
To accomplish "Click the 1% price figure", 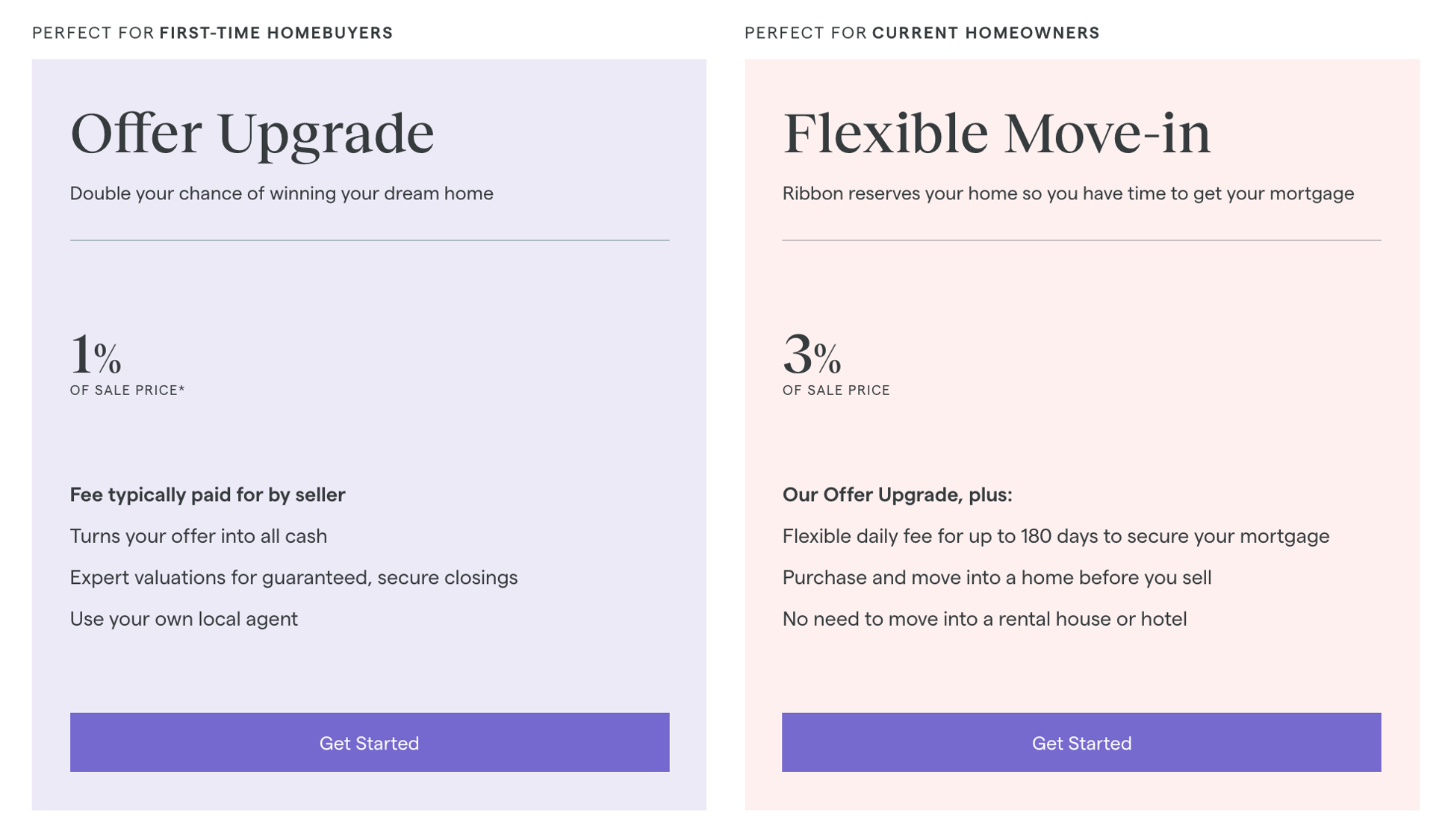I will (x=96, y=355).
